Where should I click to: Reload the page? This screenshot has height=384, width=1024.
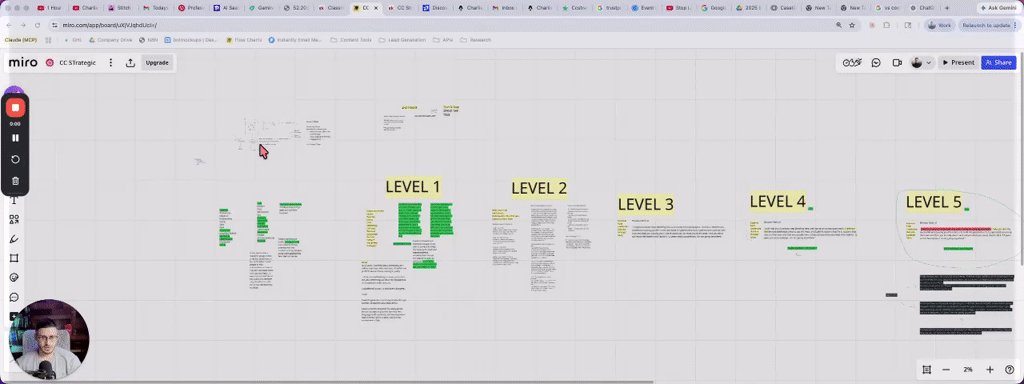coord(37,25)
